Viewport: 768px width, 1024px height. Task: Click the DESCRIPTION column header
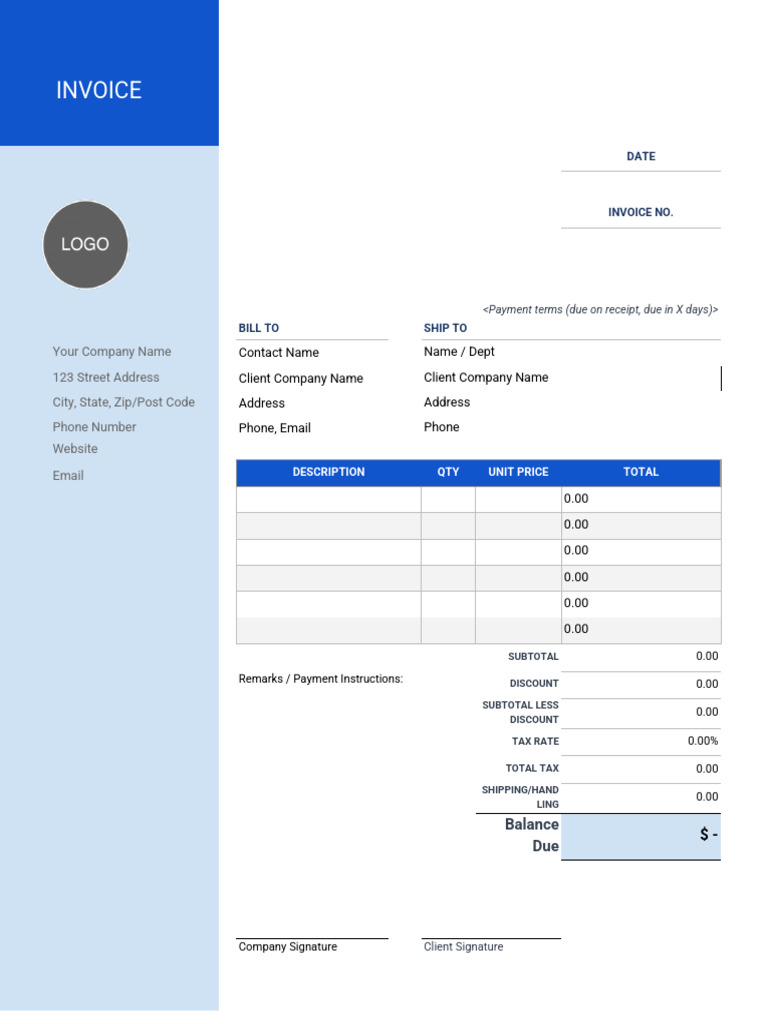tap(328, 472)
